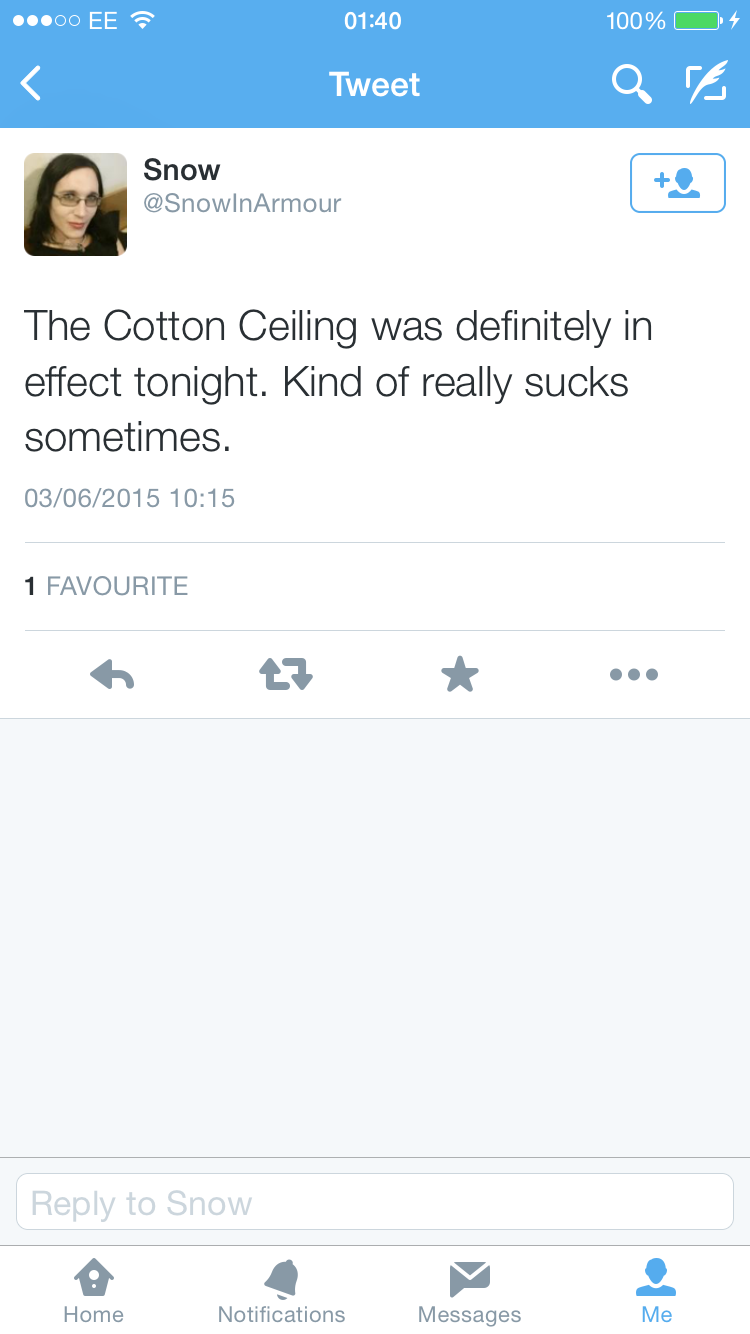The height and width of the screenshot is (1334, 750).
Task: Retweet this tweet
Action: 286,675
